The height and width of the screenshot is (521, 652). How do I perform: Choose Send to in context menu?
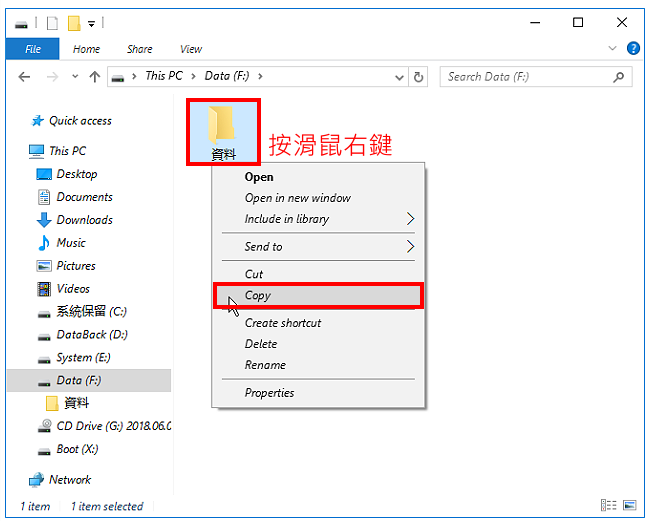[318, 247]
